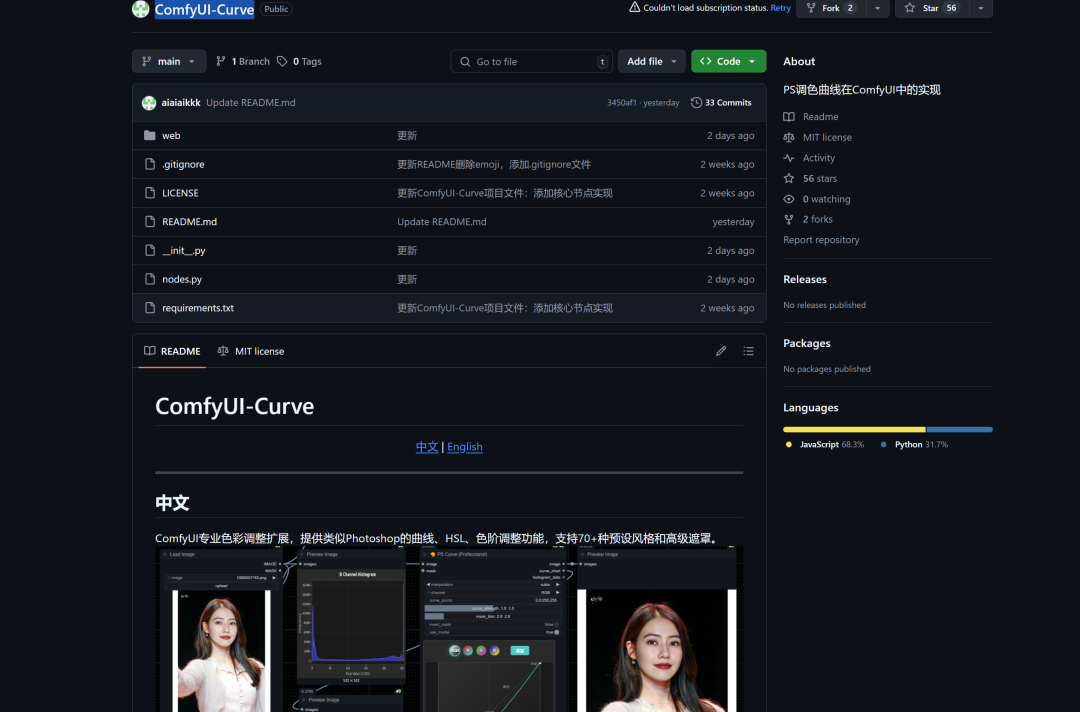Open commit hash 3450af1

[621, 103]
